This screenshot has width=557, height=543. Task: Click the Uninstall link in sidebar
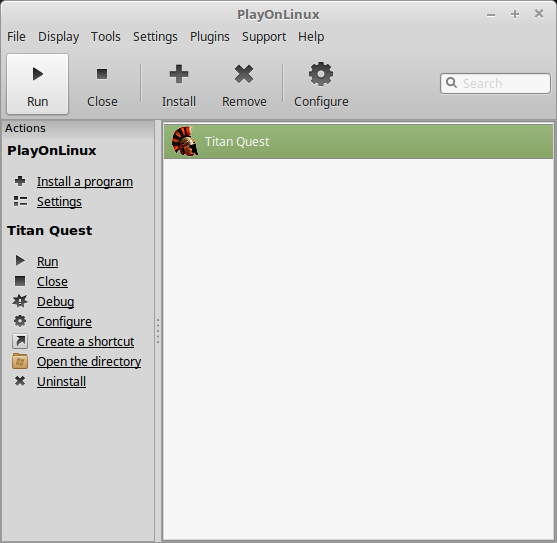61,381
